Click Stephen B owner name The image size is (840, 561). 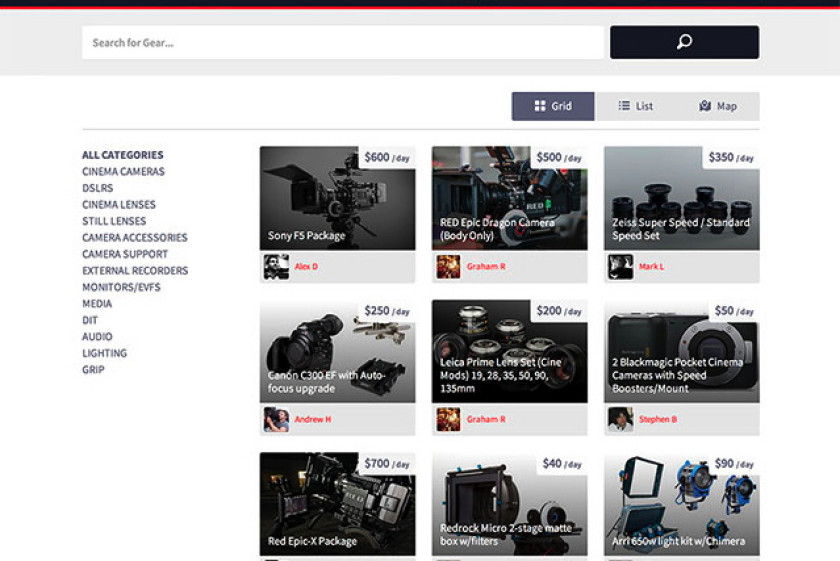(658, 419)
